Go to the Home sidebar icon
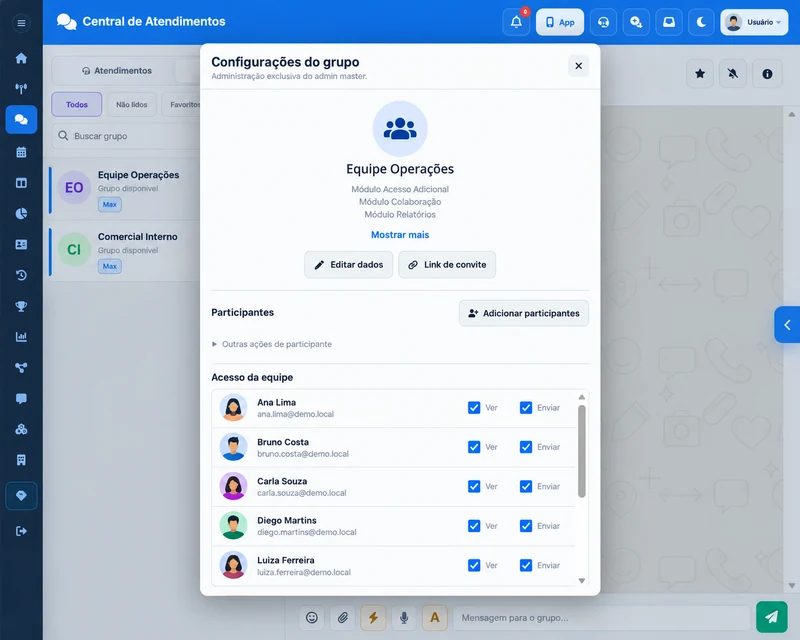The height and width of the screenshot is (640, 800). [x=21, y=58]
